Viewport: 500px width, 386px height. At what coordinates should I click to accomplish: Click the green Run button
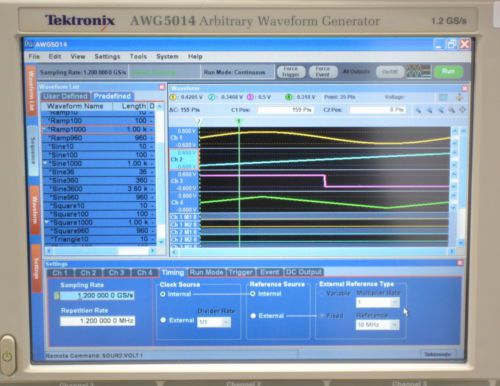[448, 72]
